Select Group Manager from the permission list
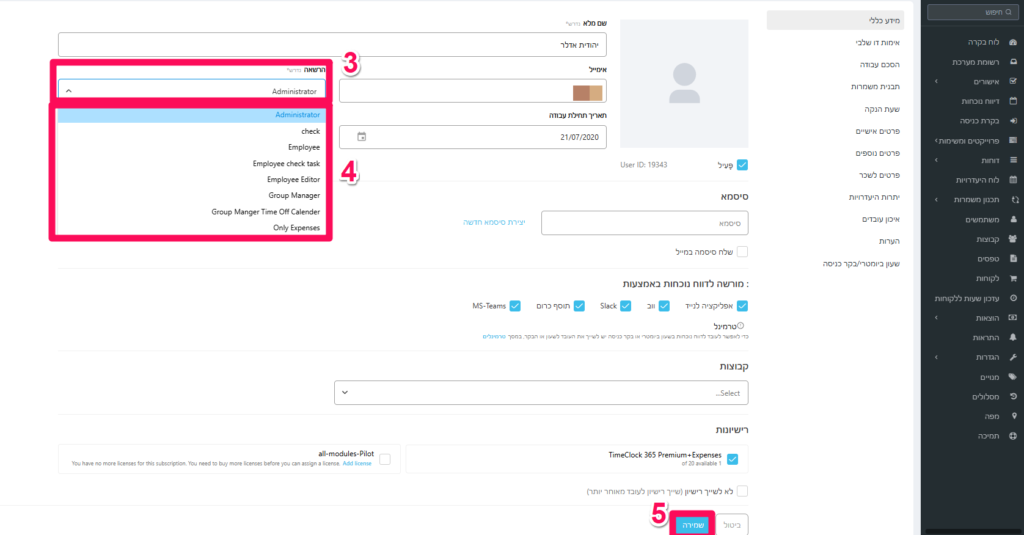The width and height of the screenshot is (1024, 535). coord(294,196)
